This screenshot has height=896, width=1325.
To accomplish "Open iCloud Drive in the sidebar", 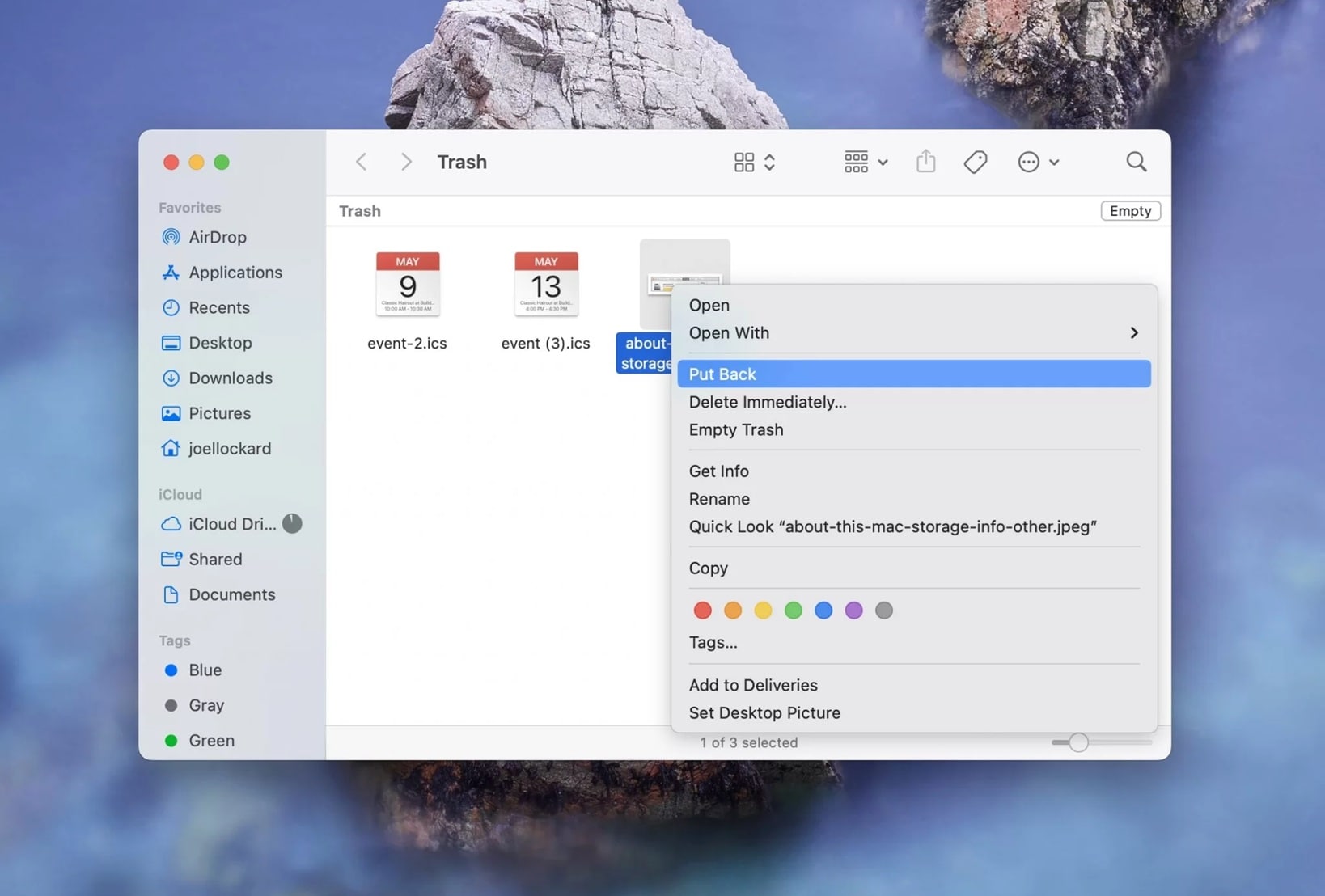I will [x=218, y=524].
